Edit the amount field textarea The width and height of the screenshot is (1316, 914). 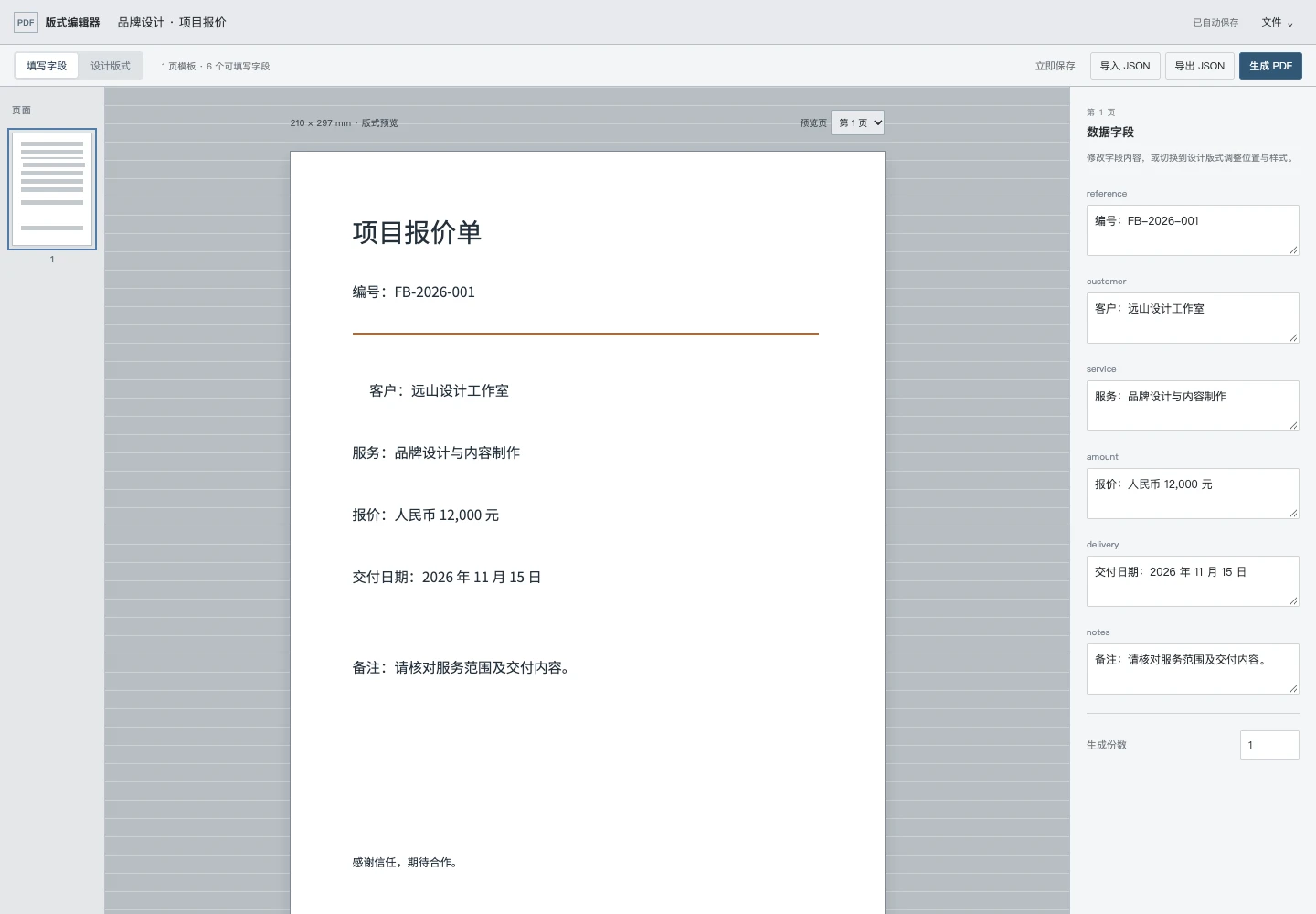1193,494
